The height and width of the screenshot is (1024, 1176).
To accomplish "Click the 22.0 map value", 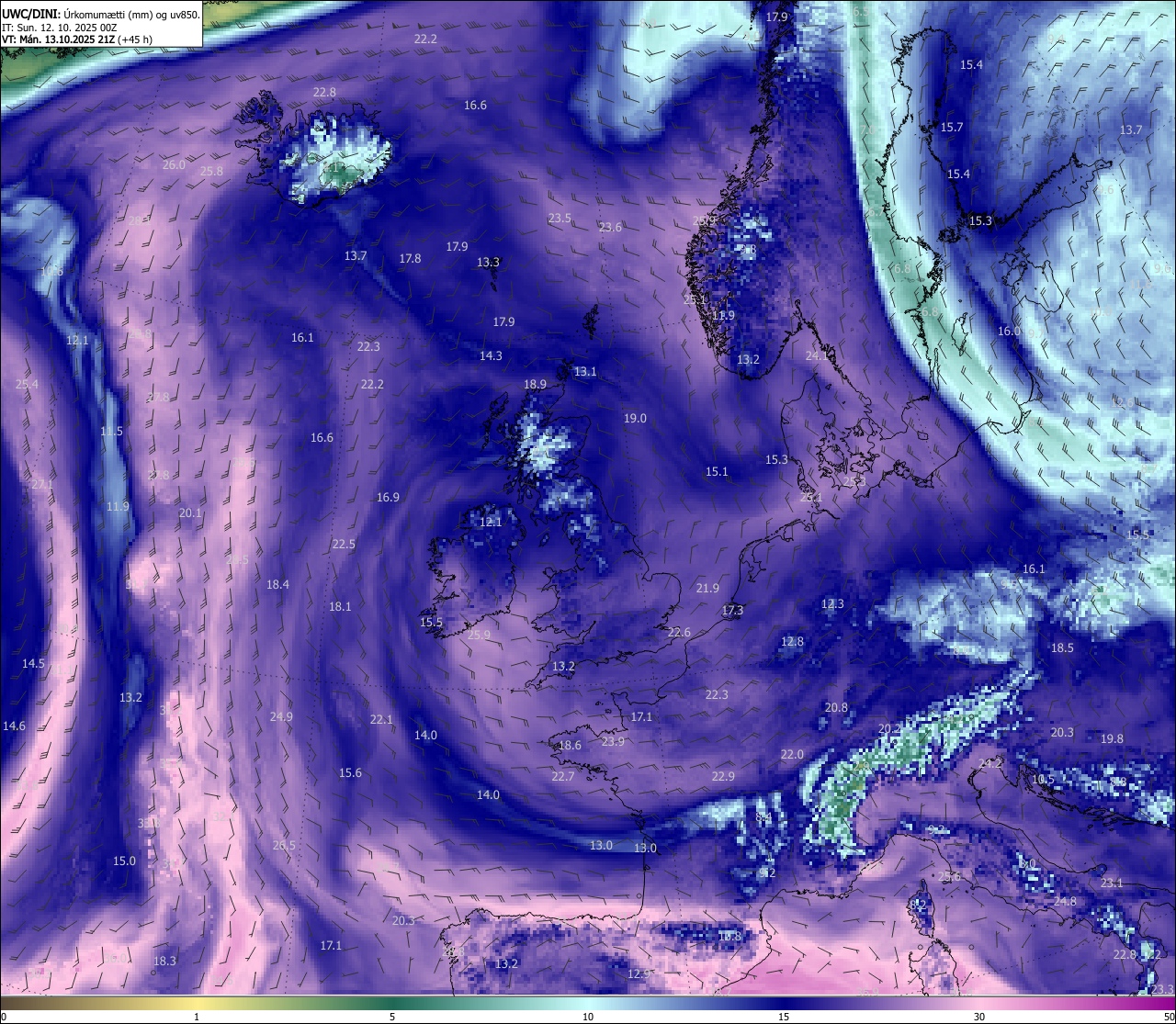I will coord(792,755).
